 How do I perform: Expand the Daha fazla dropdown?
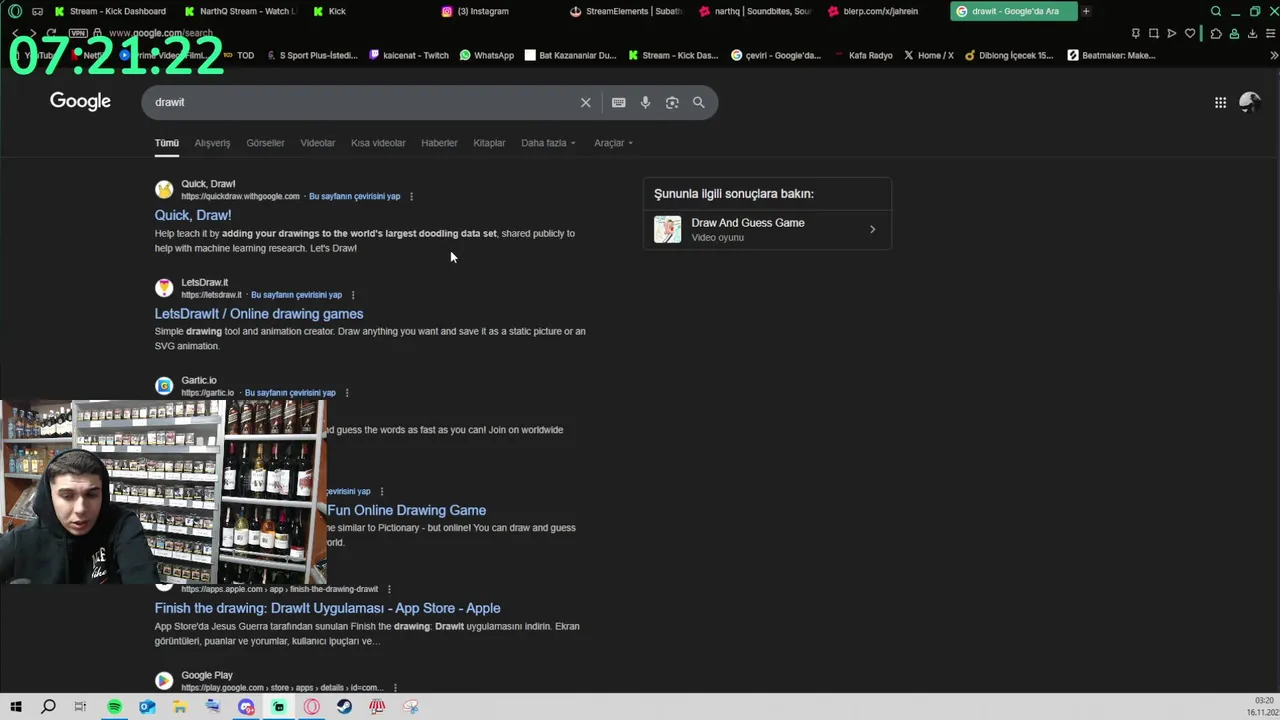(548, 143)
